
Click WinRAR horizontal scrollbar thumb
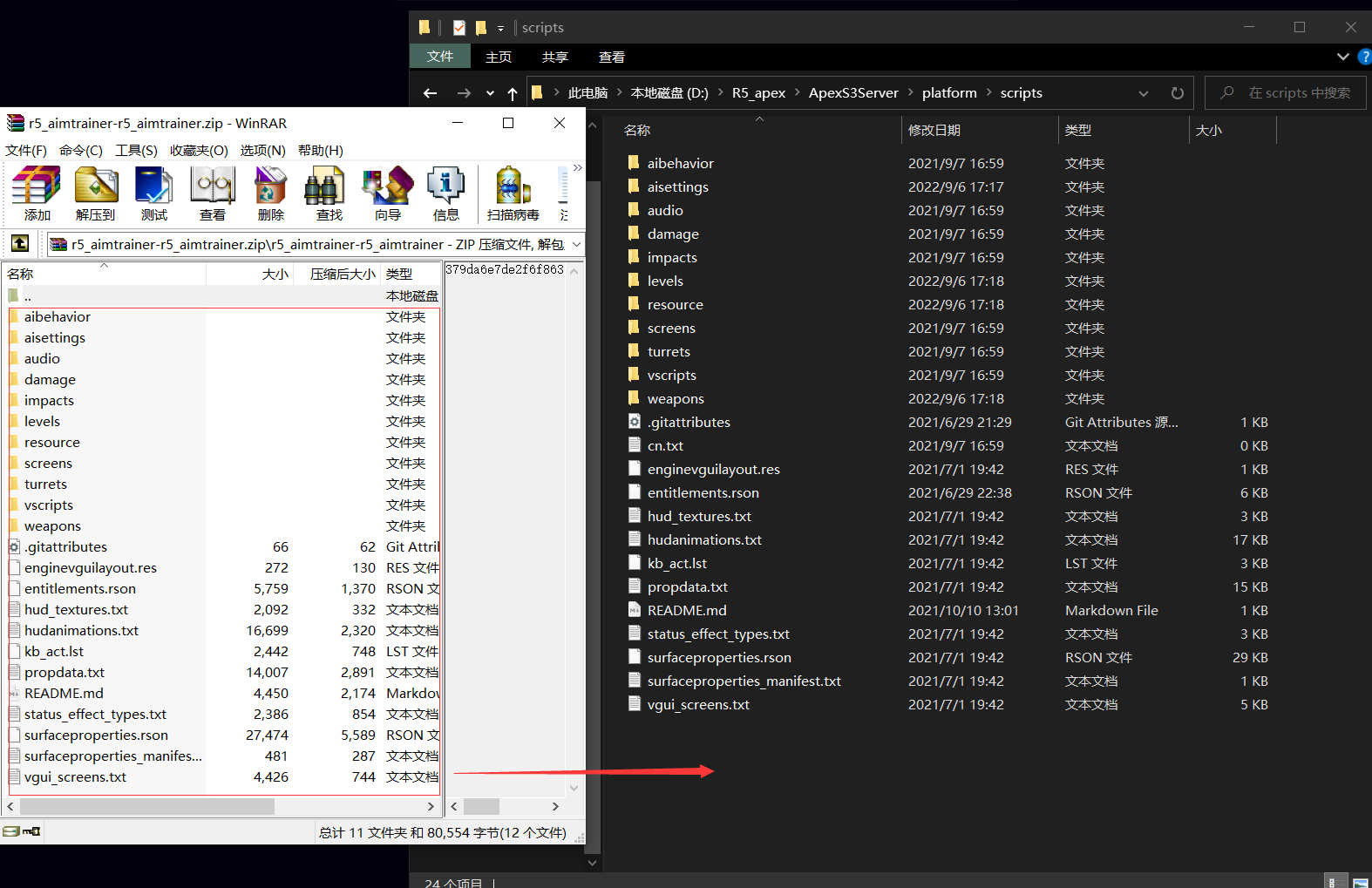click(x=146, y=807)
